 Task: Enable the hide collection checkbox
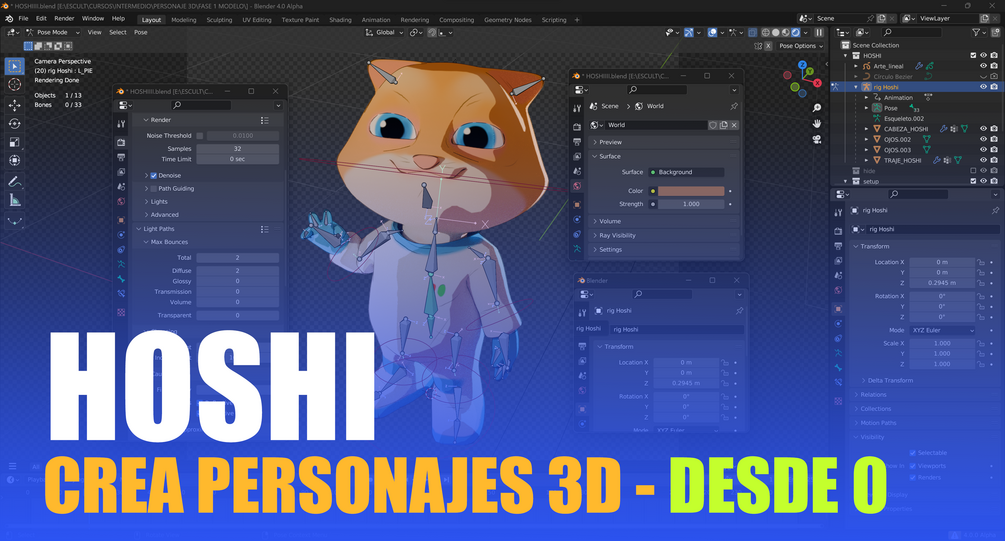click(973, 171)
